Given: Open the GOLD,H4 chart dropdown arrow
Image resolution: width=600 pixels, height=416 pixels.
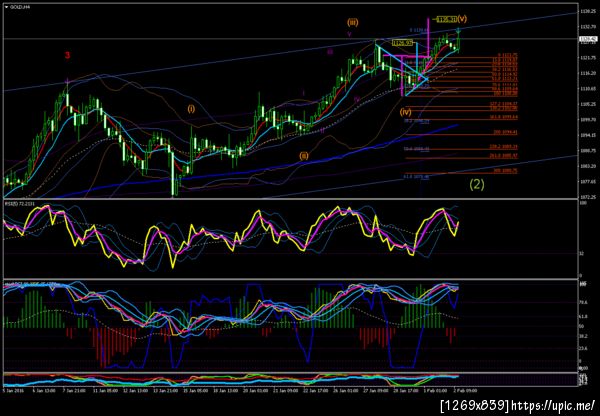Looking at the screenshot, I should [6, 7].
